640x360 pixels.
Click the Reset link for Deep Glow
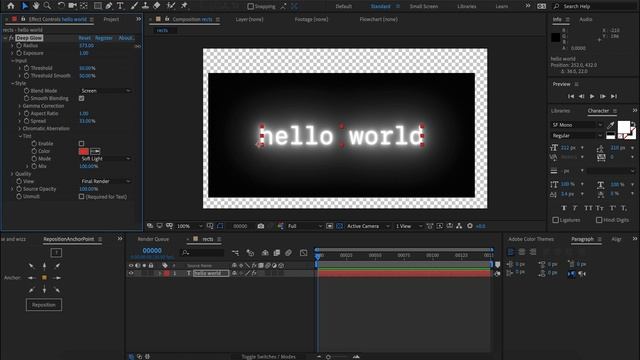(x=84, y=38)
